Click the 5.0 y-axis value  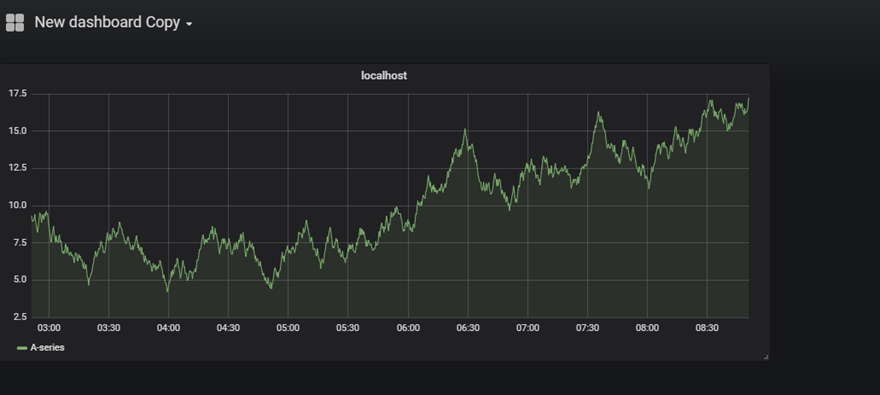[20, 280]
